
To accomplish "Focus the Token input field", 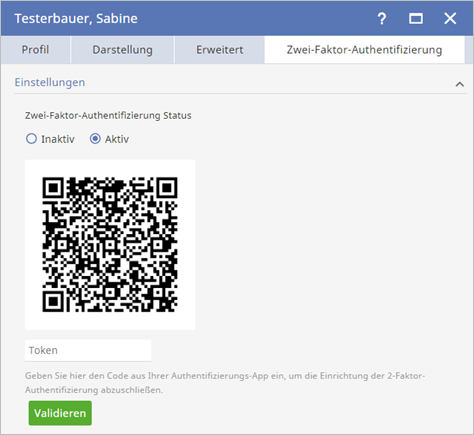I will [x=88, y=350].
